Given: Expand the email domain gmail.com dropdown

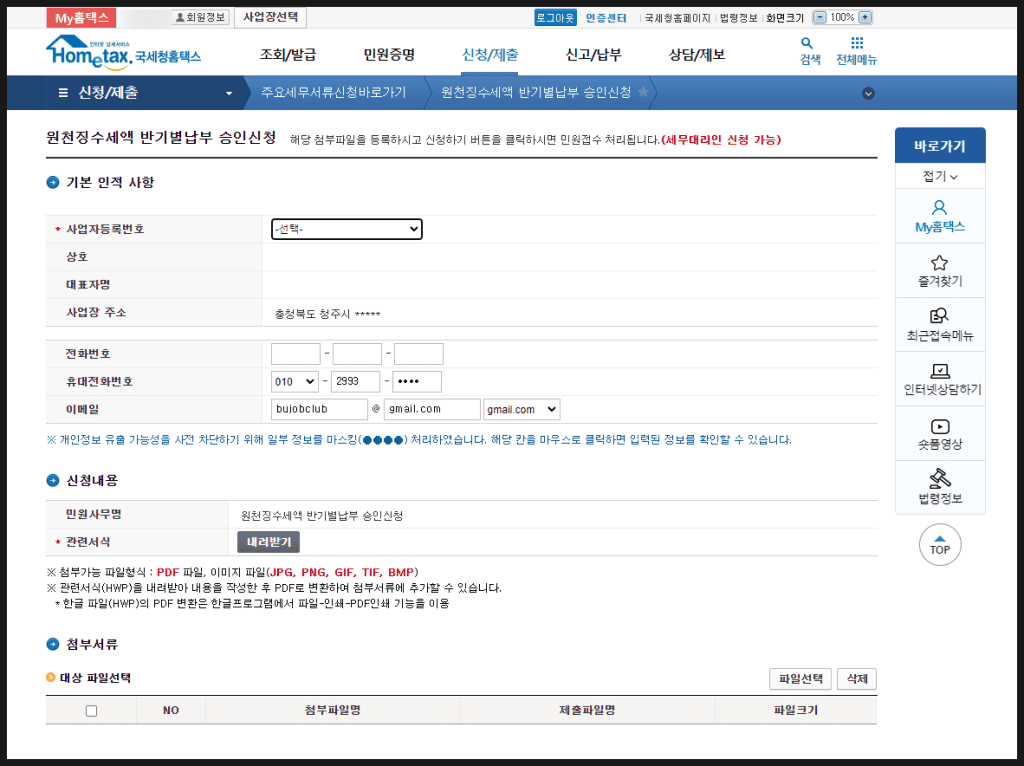Looking at the screenshot, I should 521,409.
